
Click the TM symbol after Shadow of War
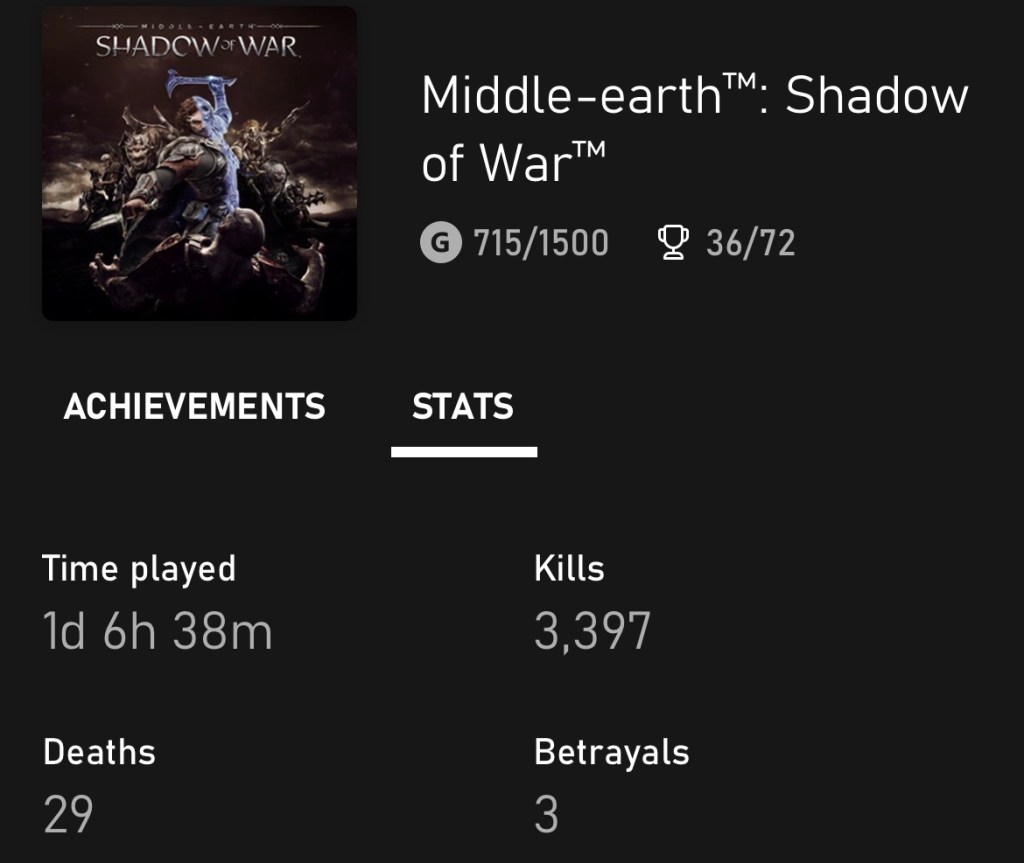[x=590, y=148]
